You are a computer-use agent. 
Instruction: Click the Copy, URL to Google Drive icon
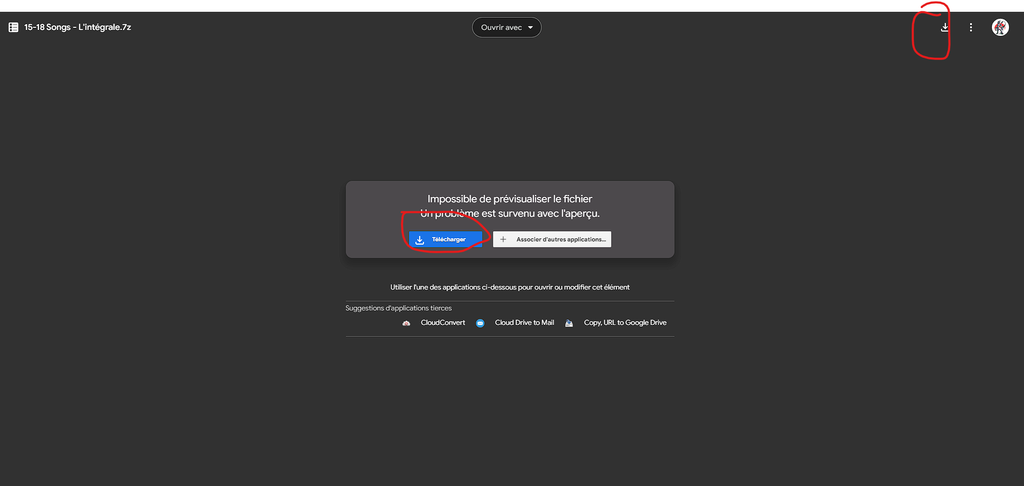tap(569, 323)
